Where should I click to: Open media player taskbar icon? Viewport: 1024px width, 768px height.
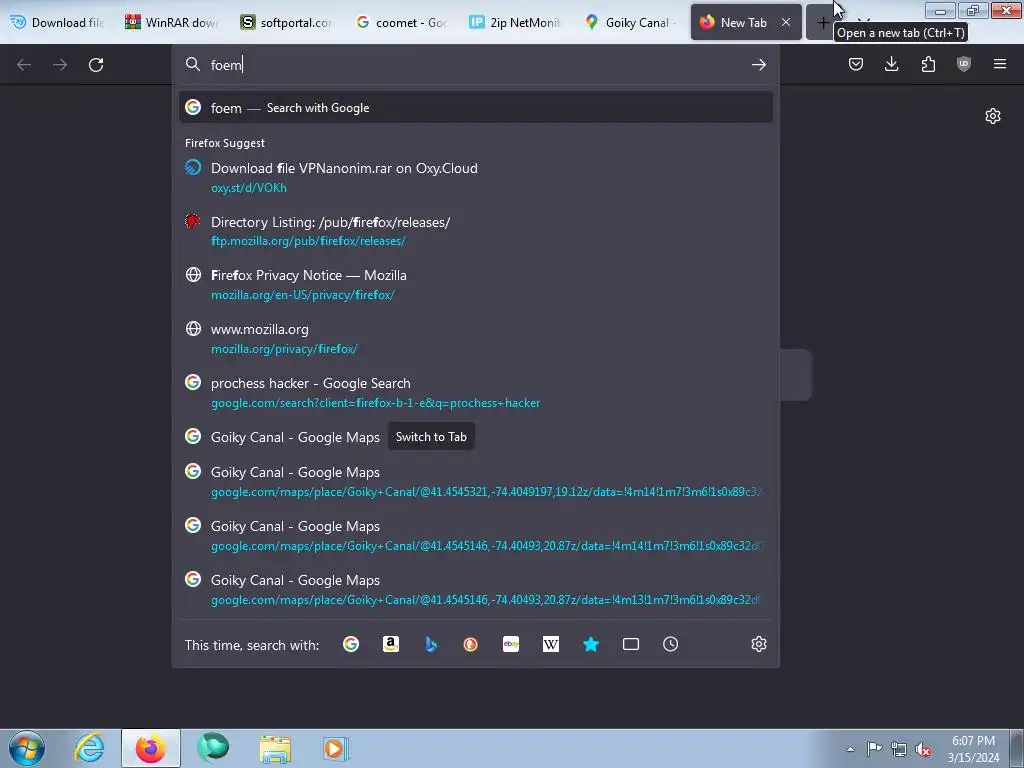(x=336, y=748)
